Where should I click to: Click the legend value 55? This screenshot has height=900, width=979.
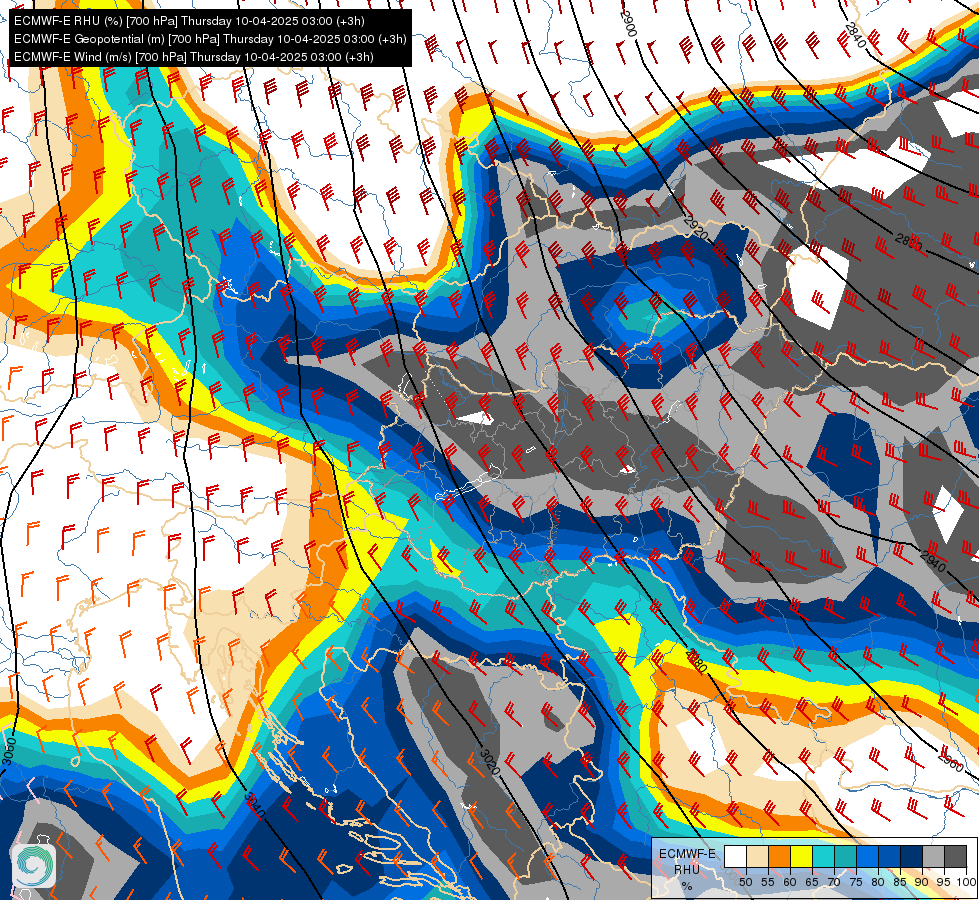pyautogui.click(x=768, y=882)
